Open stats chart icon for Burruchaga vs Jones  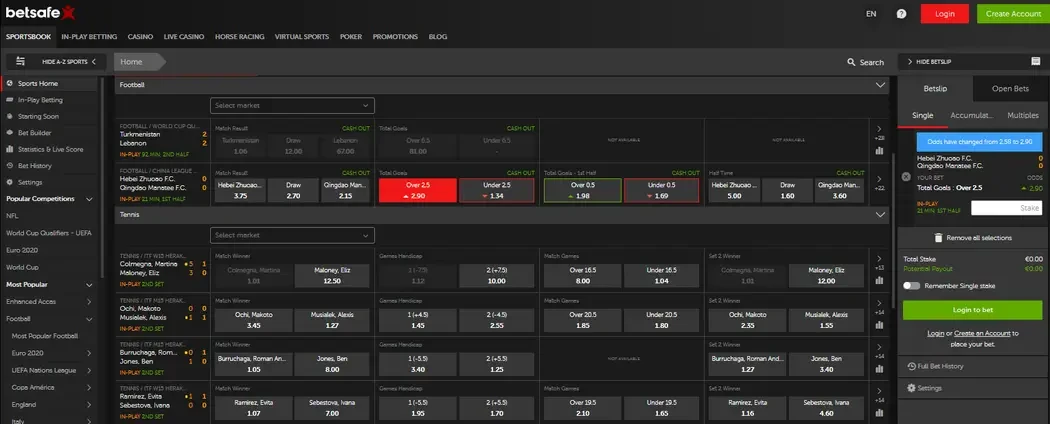(879, 369)
